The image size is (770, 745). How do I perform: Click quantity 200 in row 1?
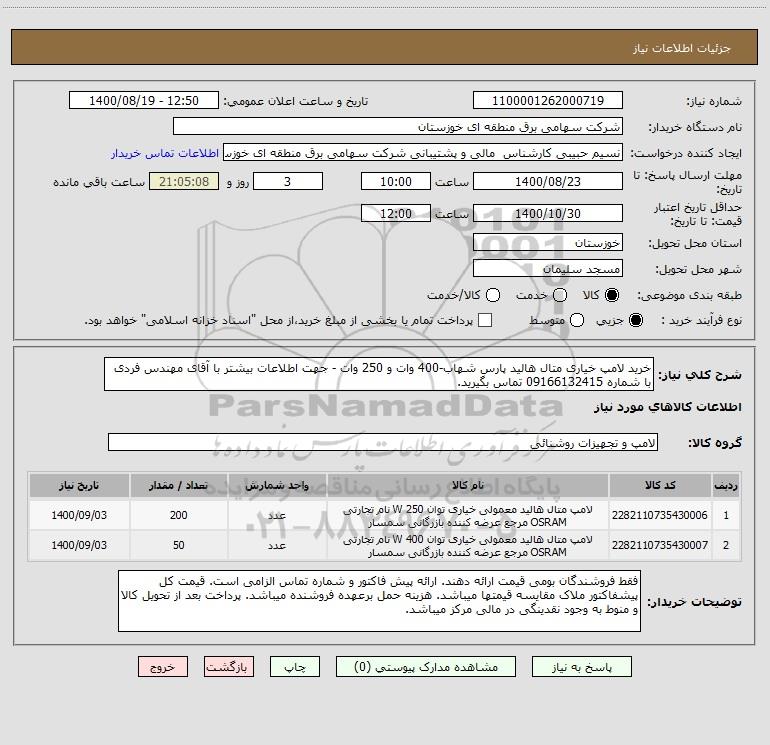[x=178, y=515]
